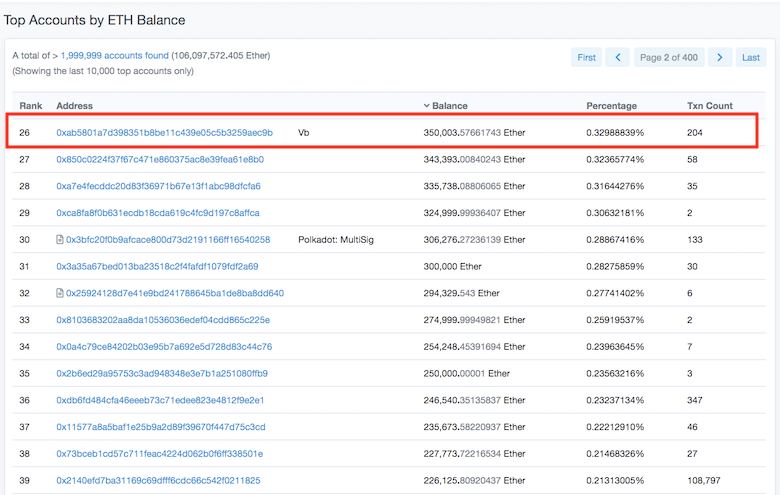Jump to Last page
Screen dimensions: 780x495
(751, 58)
